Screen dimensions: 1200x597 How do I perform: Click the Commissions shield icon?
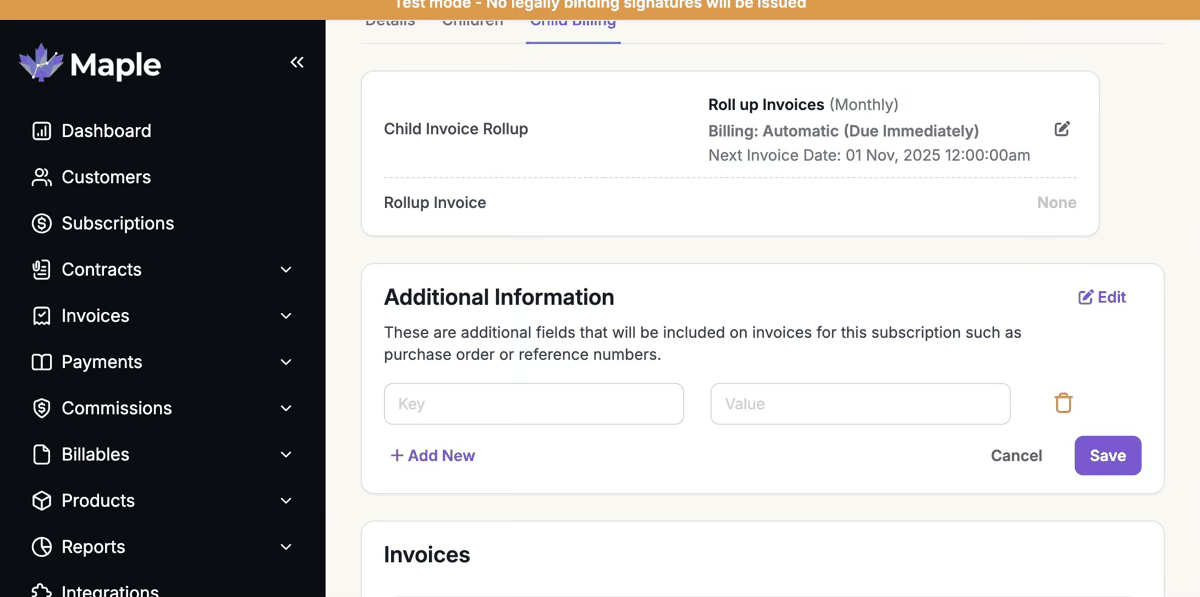tap(41, 408)
